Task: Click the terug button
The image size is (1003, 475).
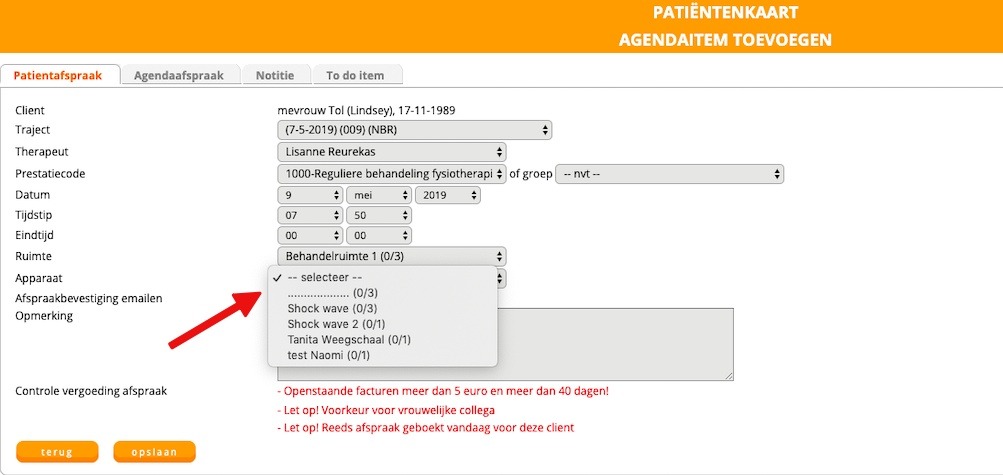Action: [x=57, y=452]
